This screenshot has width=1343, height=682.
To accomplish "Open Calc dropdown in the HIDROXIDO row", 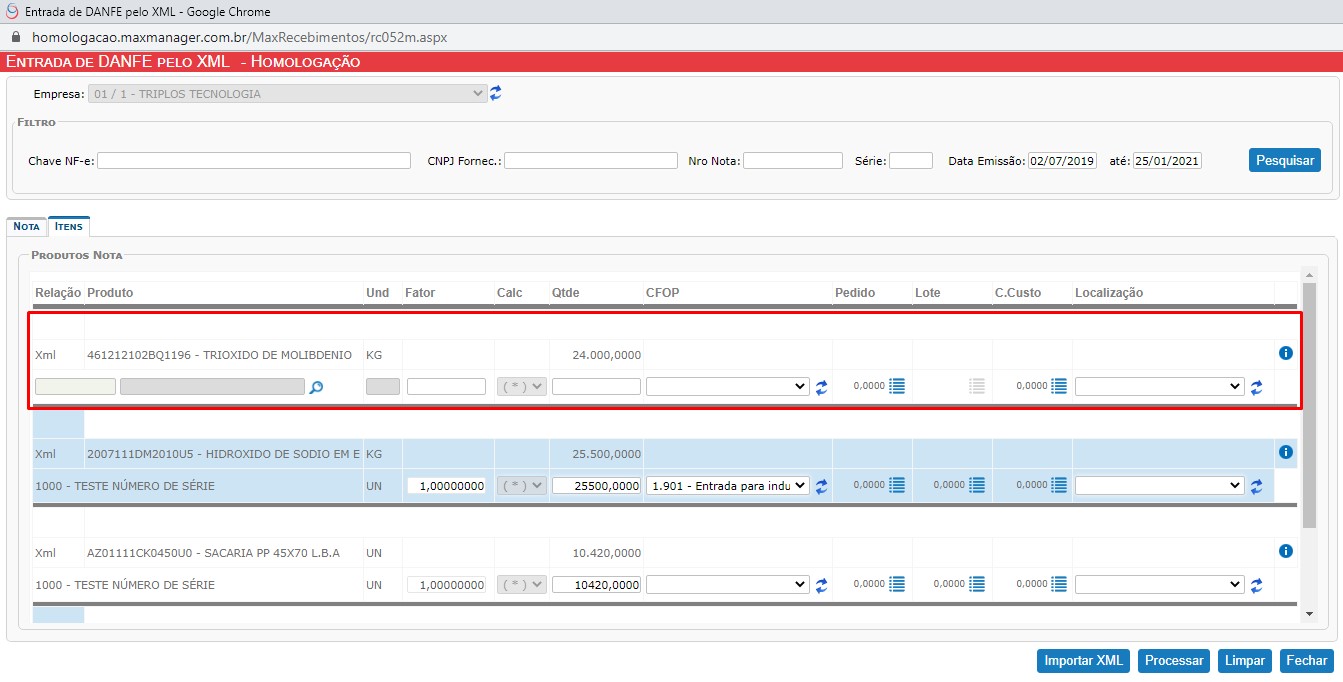I will 522,486.
